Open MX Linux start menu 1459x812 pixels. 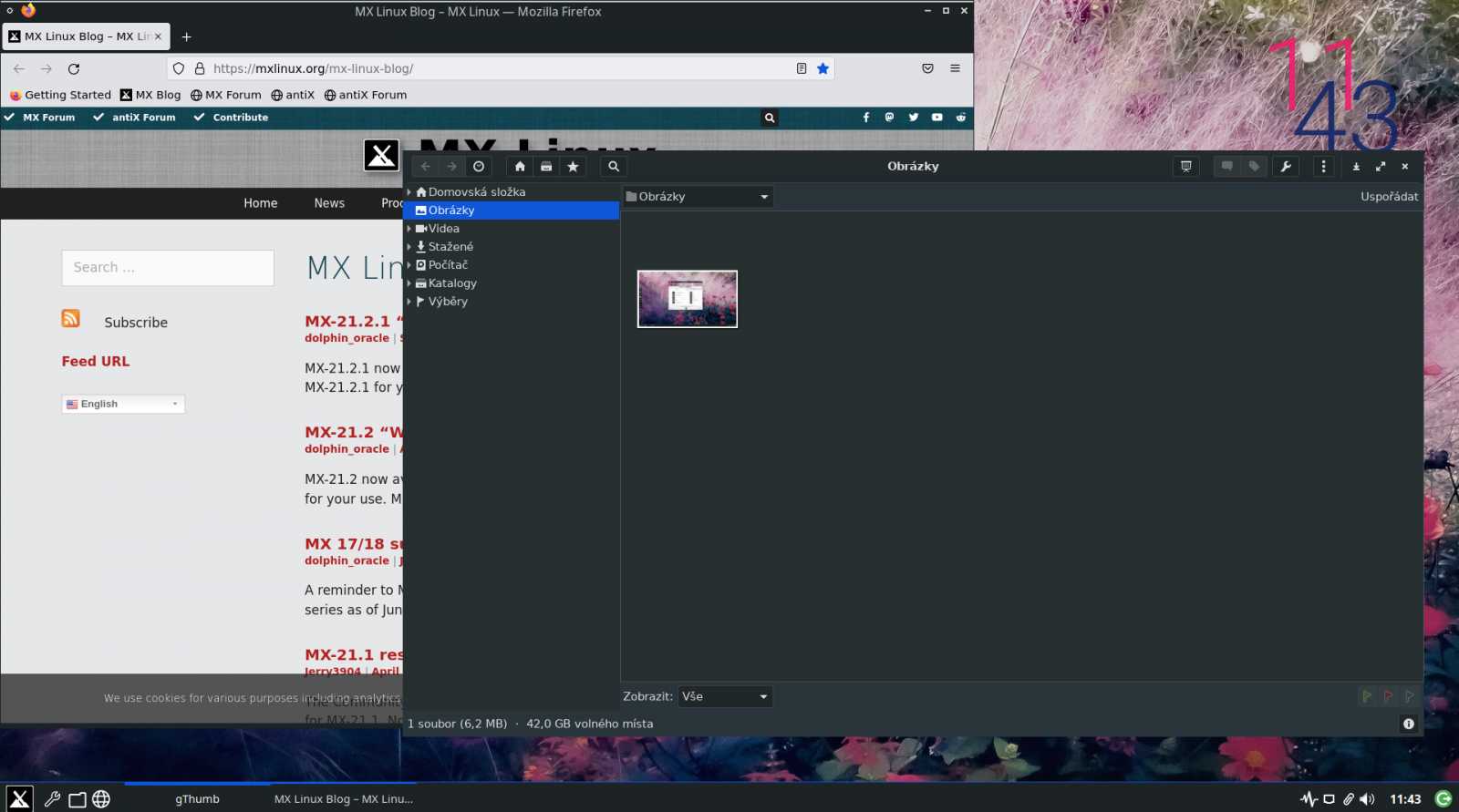[x=19, y=799]
